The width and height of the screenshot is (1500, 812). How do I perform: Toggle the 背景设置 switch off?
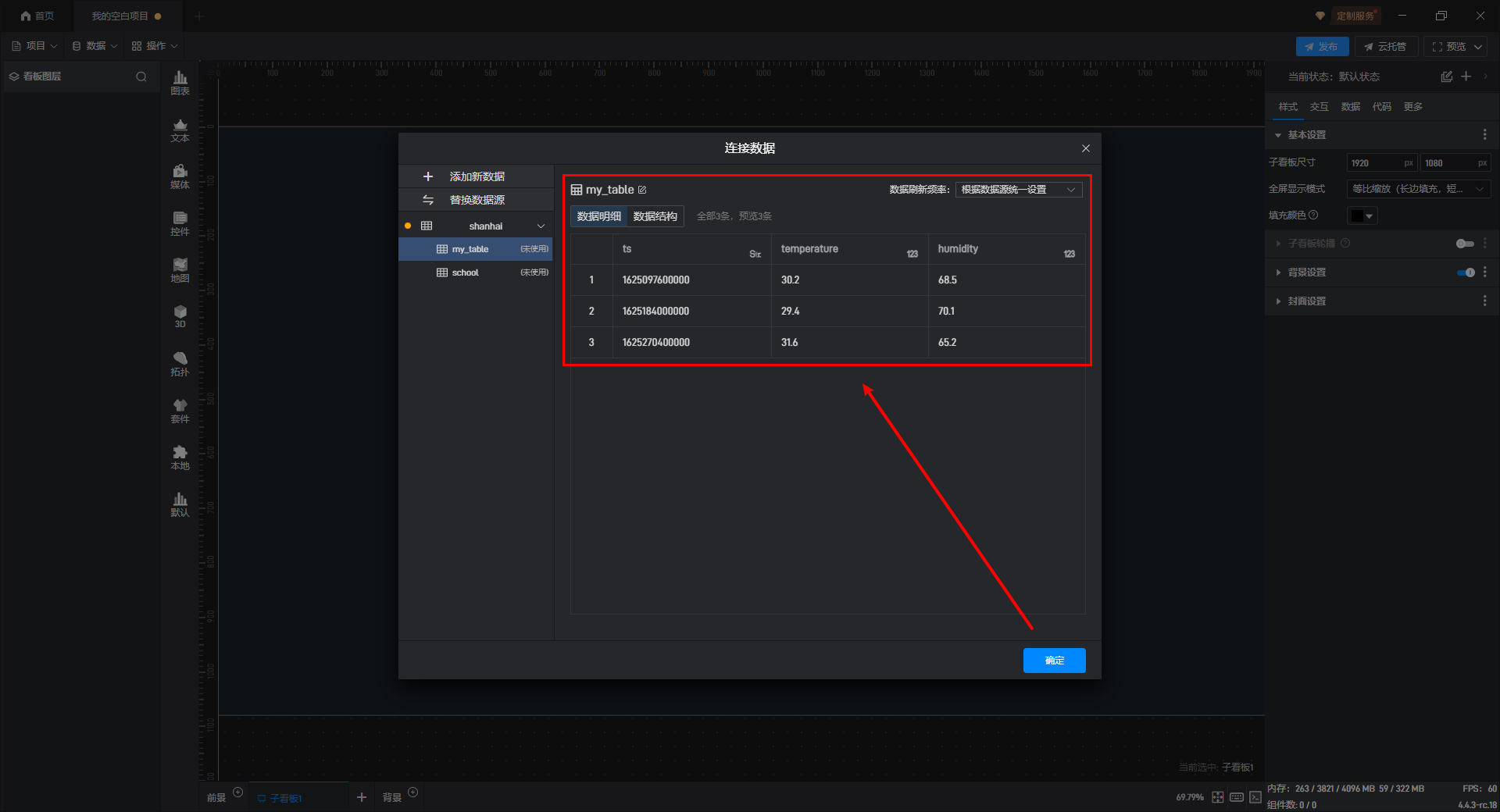tap(1466, 272)
